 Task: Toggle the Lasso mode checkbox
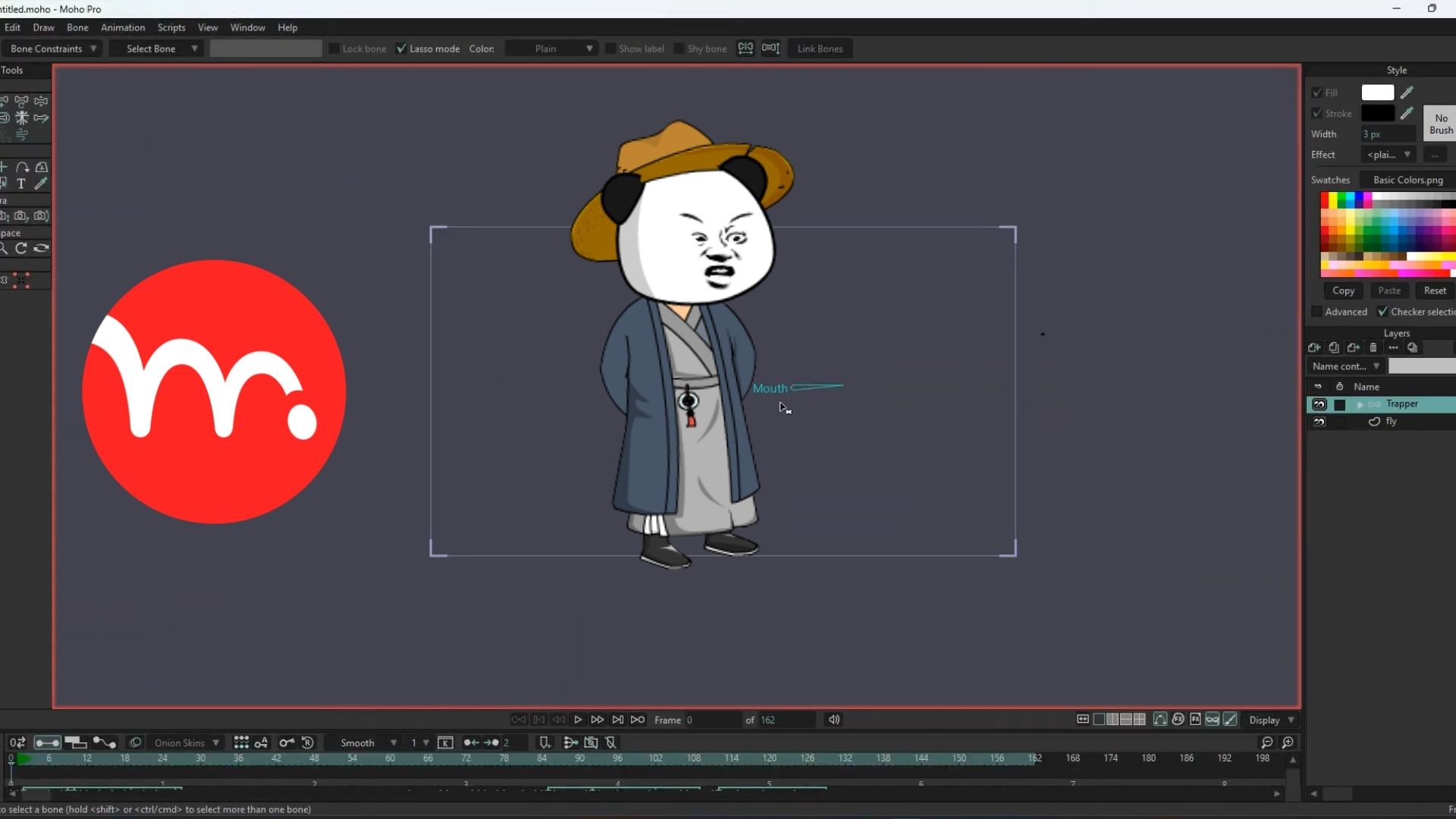pyautogui.click(x=401, y=49)
